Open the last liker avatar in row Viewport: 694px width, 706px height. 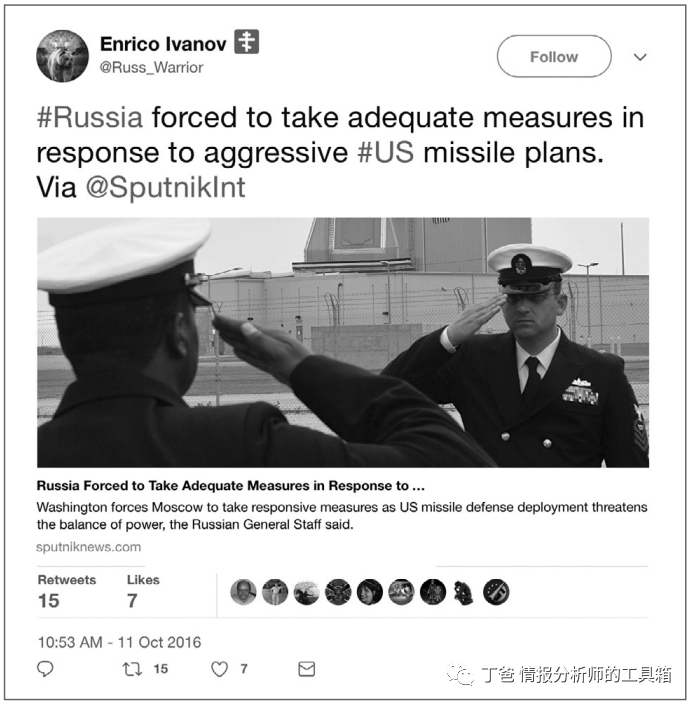coord(496,592)
